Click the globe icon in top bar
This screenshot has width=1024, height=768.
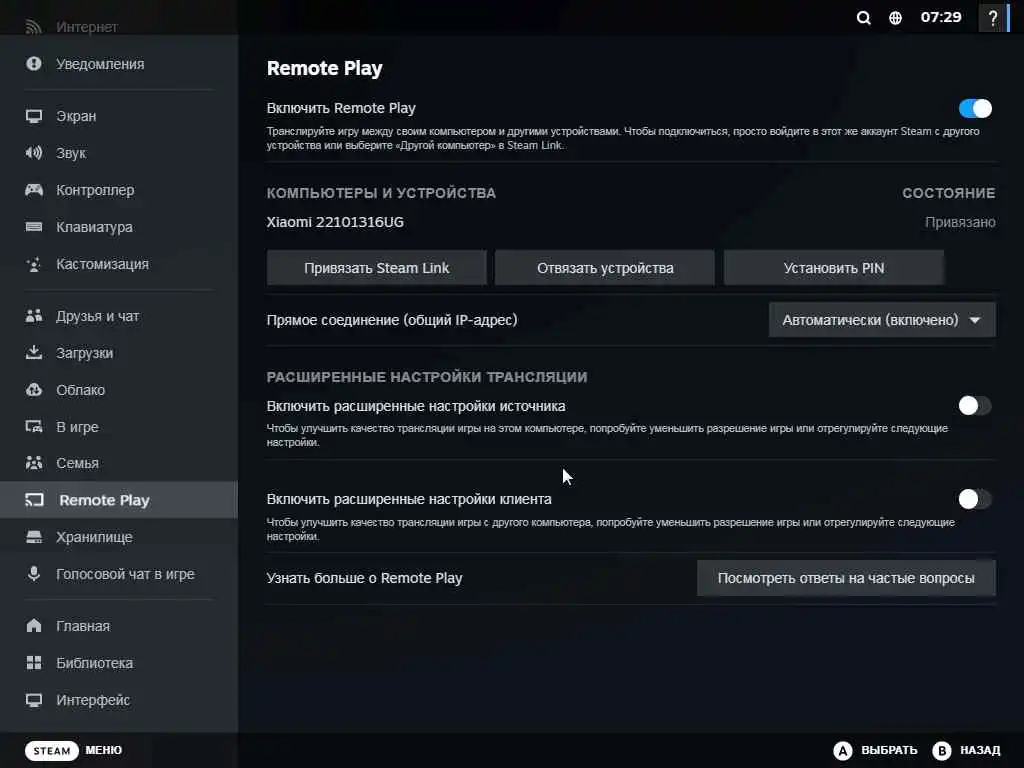point(895,18)
